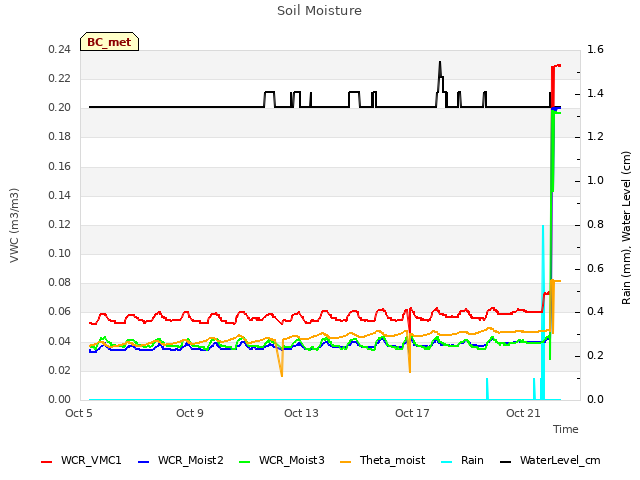Image resolution: width=640 pixels, height=480 pixels.
Task: Click the 1.6 right axis value
Action: (x=595, y=50)
